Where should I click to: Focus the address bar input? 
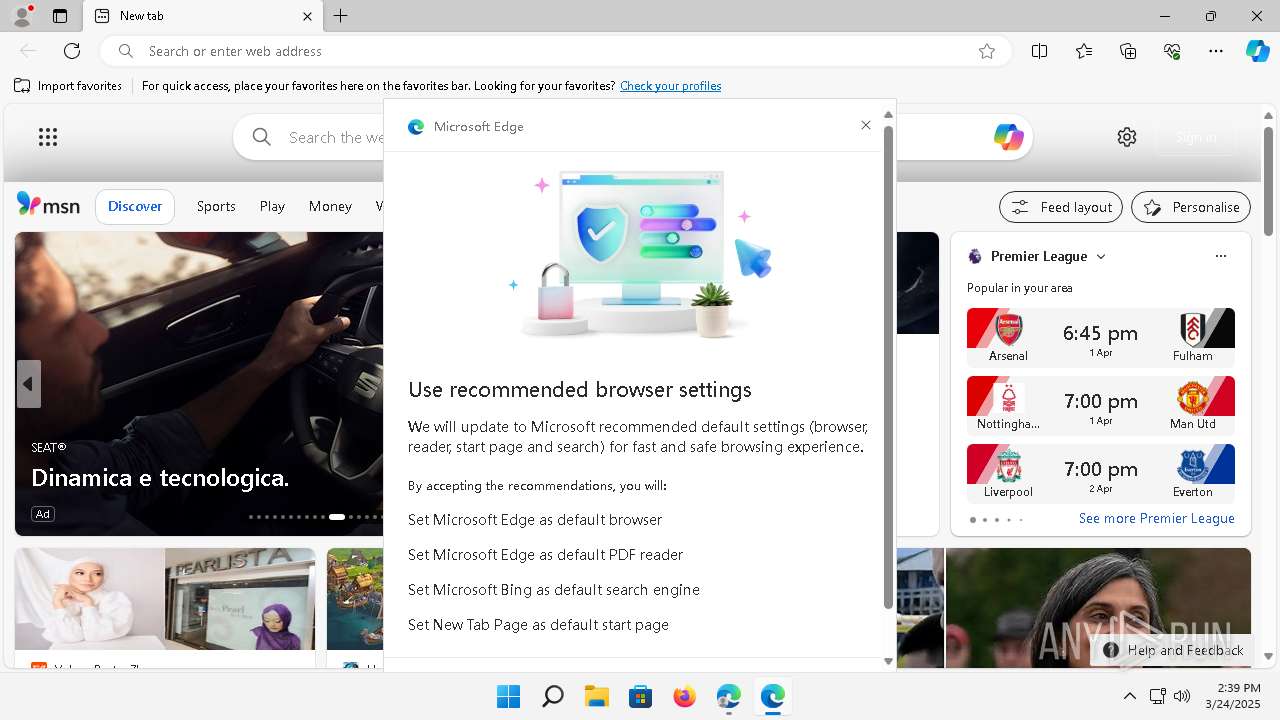(555, 51)
